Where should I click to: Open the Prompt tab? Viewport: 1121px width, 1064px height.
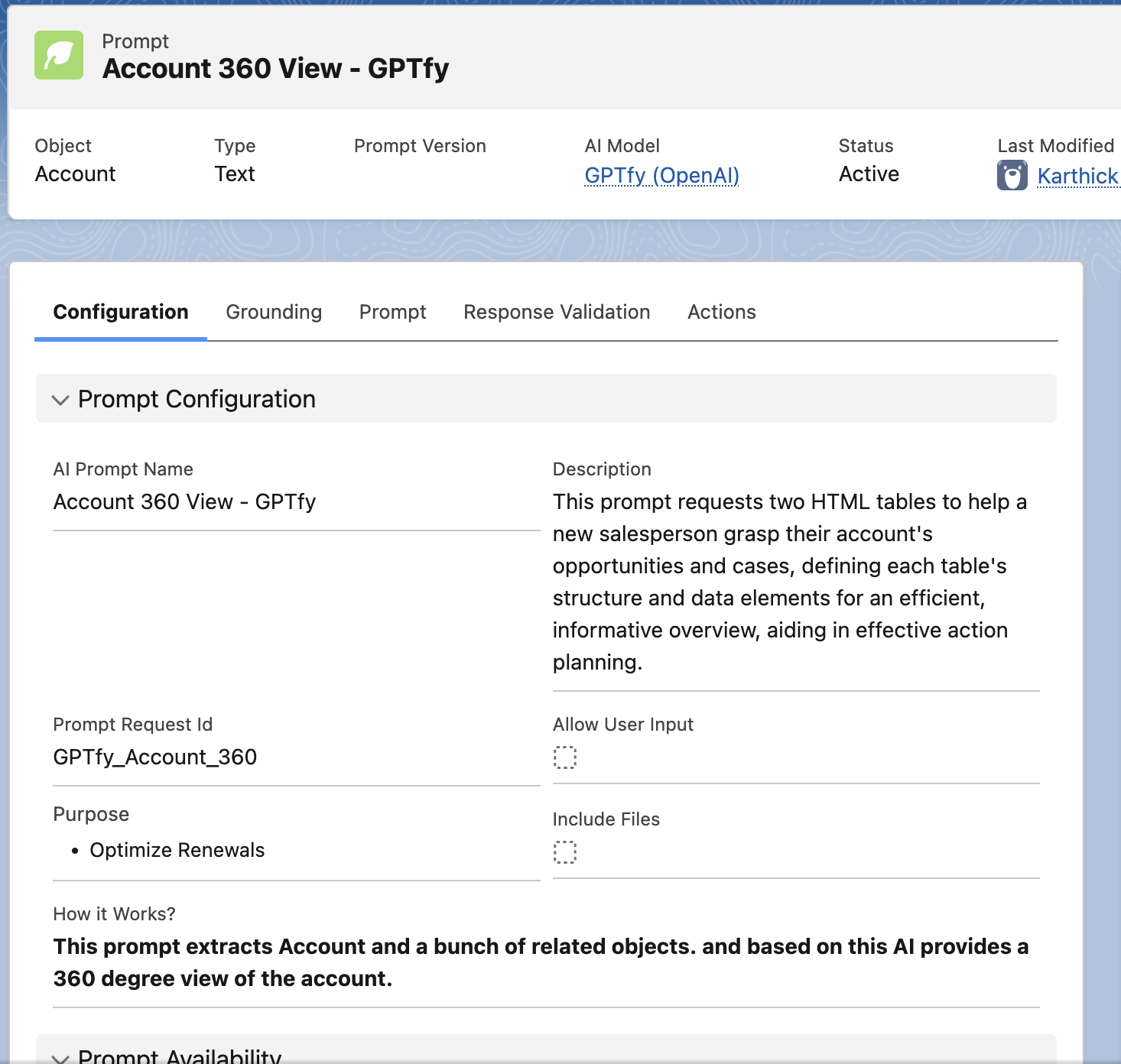392,312
